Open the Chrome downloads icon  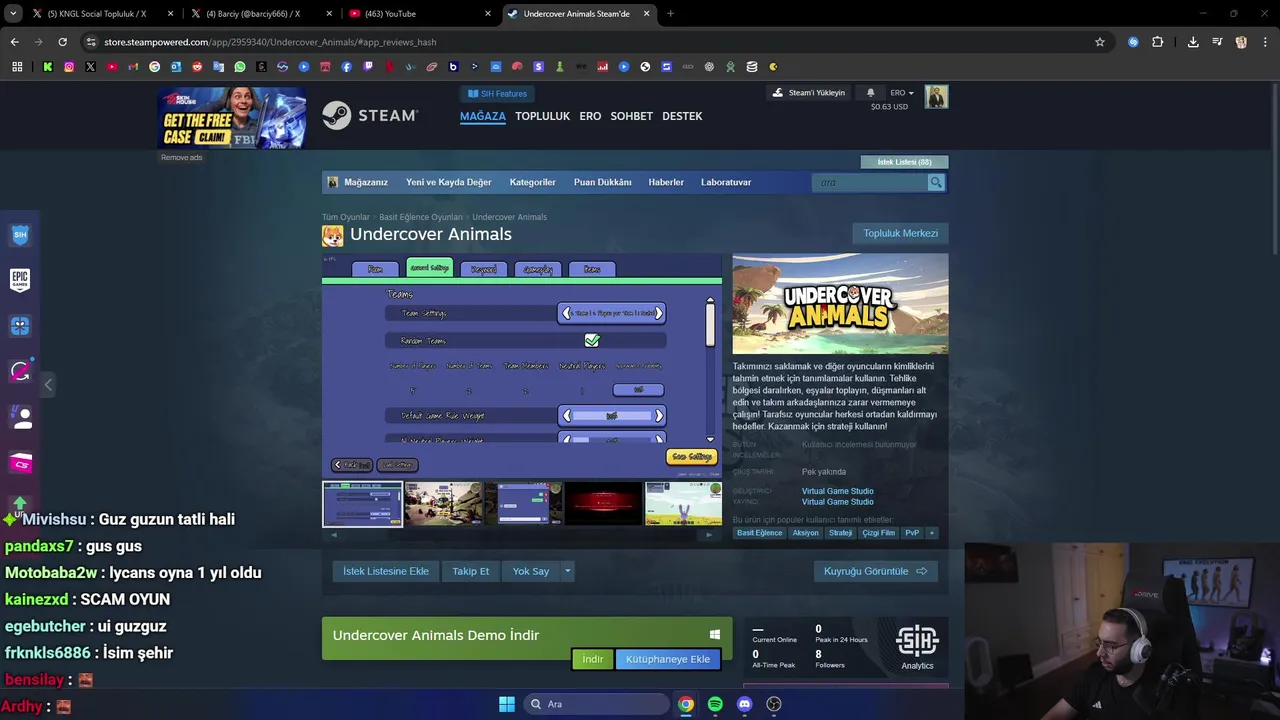click(x=1193, y=42)
